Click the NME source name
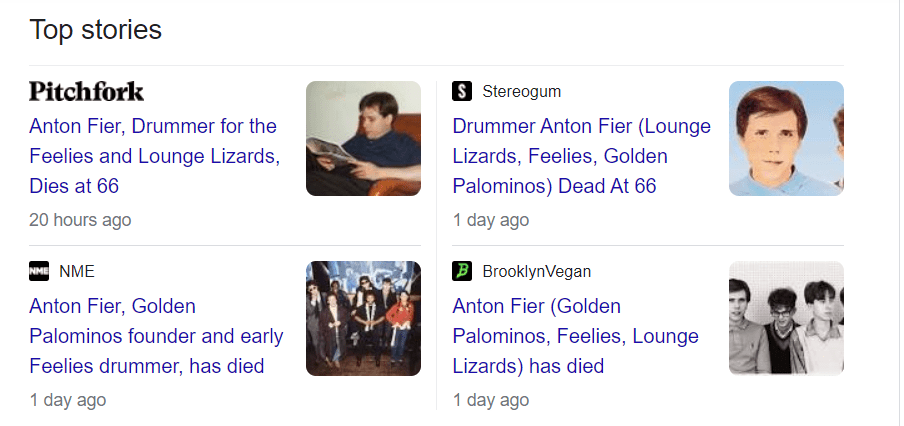Screen dimensions: 904x426 (77, 271)
